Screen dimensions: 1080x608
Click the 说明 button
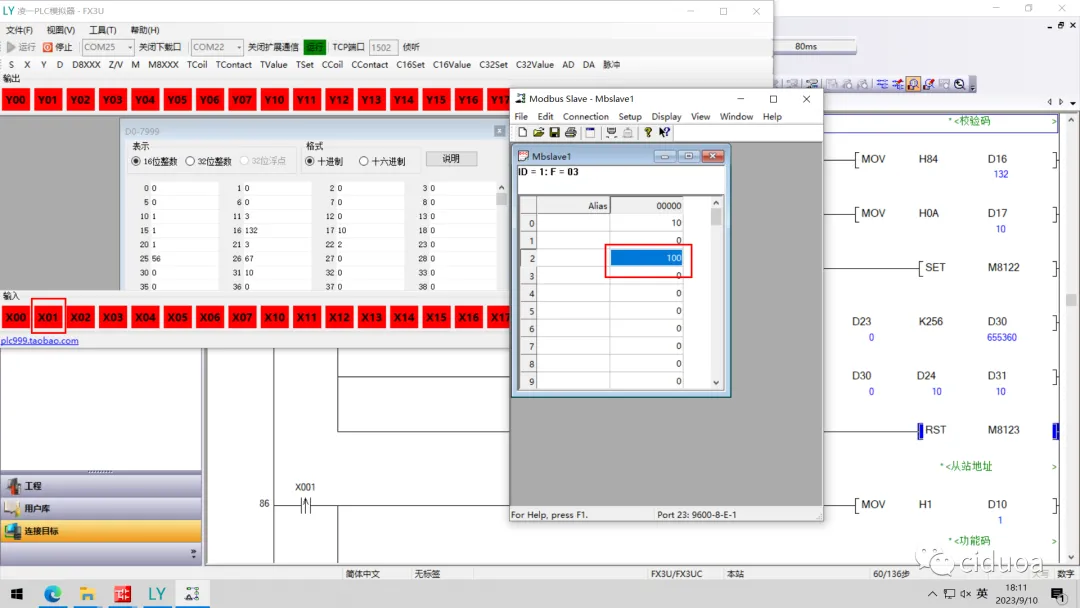[x=451, y=158]
